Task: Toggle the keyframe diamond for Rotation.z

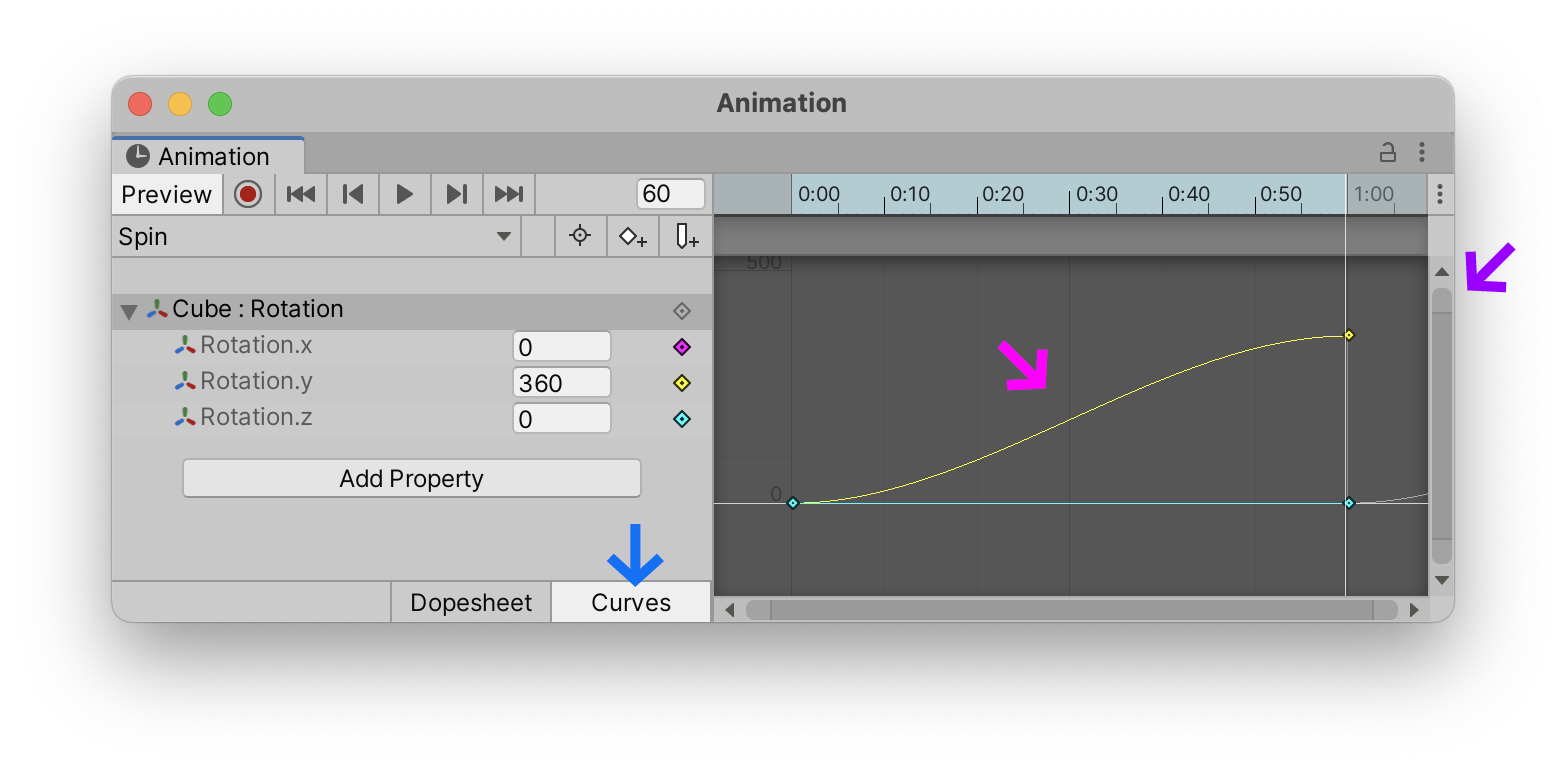Action: (x=681, y=418)
